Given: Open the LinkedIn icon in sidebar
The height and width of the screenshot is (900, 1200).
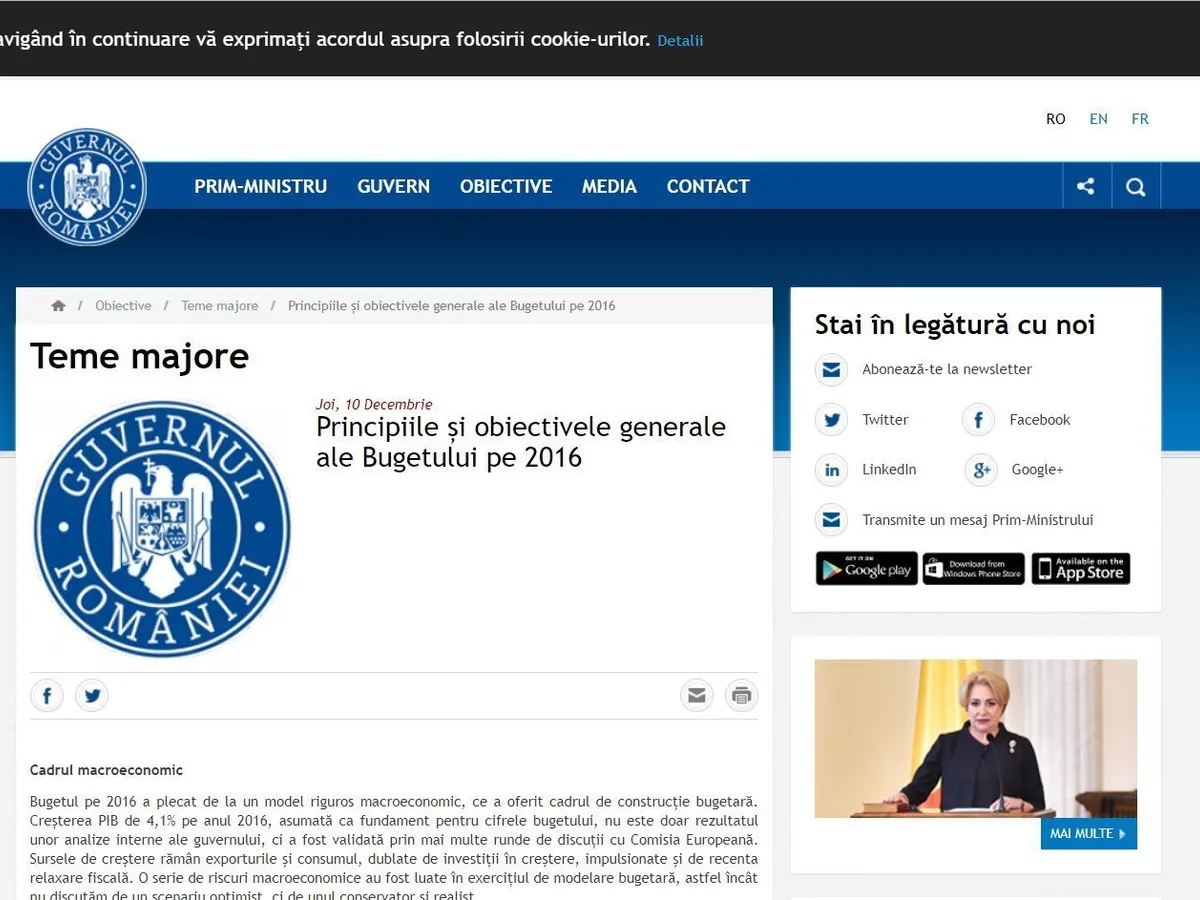Looking at the screenshot, I should 831,470.
